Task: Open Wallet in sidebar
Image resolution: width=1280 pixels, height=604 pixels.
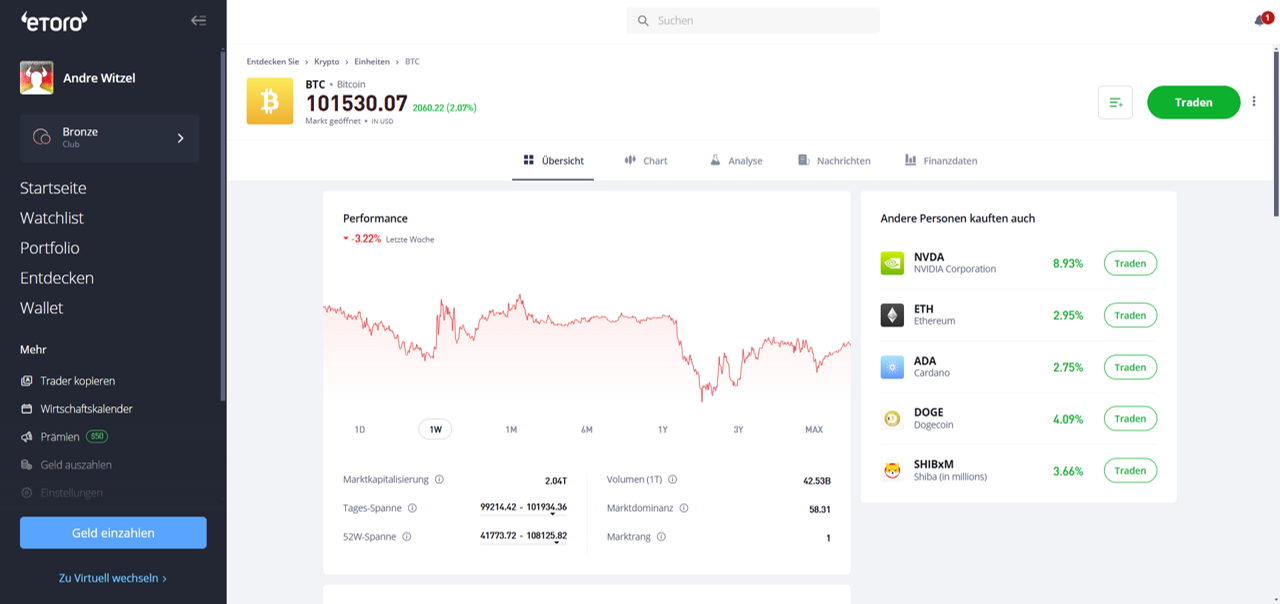Action: tap(42, 308)
